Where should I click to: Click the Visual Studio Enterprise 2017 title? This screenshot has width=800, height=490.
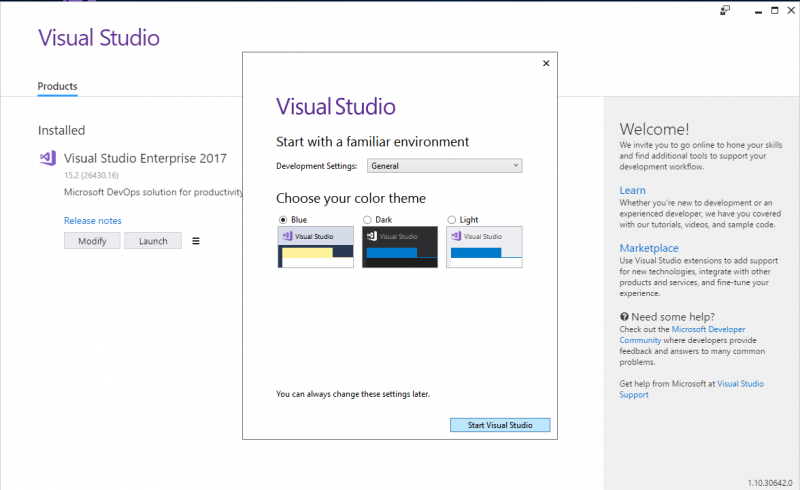(145, 158)
